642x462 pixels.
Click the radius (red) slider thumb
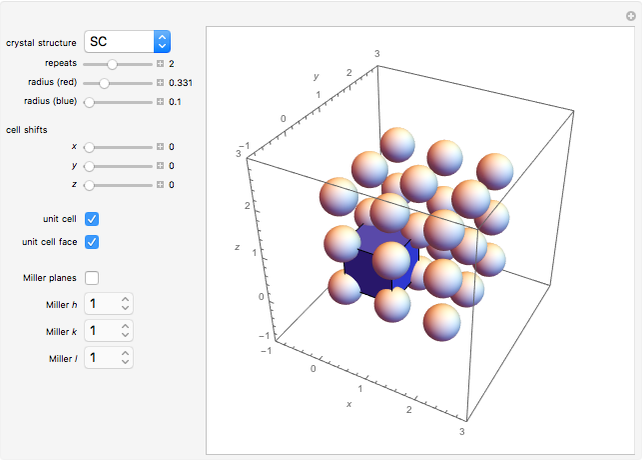click(104, 82)
